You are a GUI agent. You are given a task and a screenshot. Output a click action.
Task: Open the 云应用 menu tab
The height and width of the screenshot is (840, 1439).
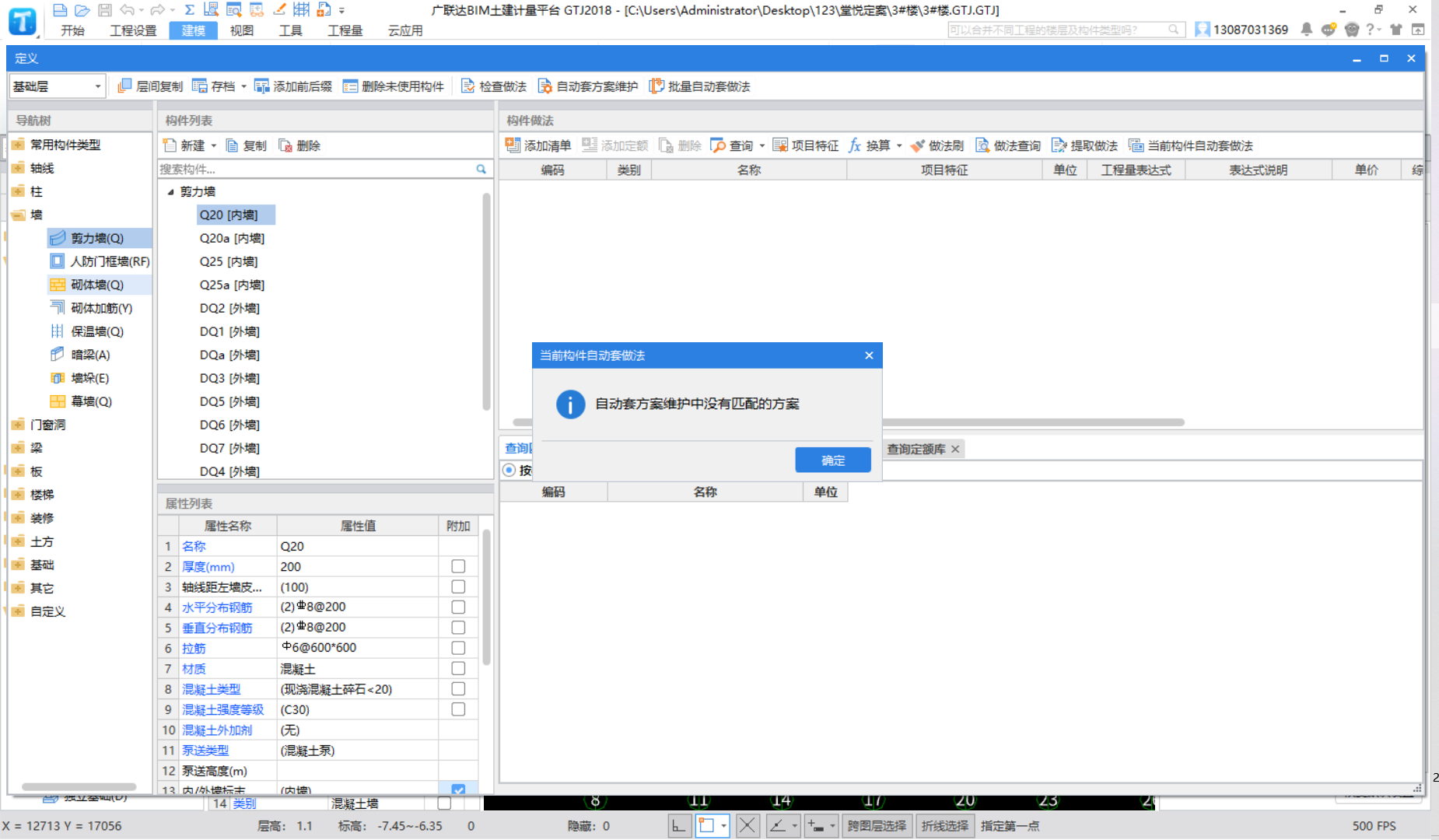pos(405,30)
